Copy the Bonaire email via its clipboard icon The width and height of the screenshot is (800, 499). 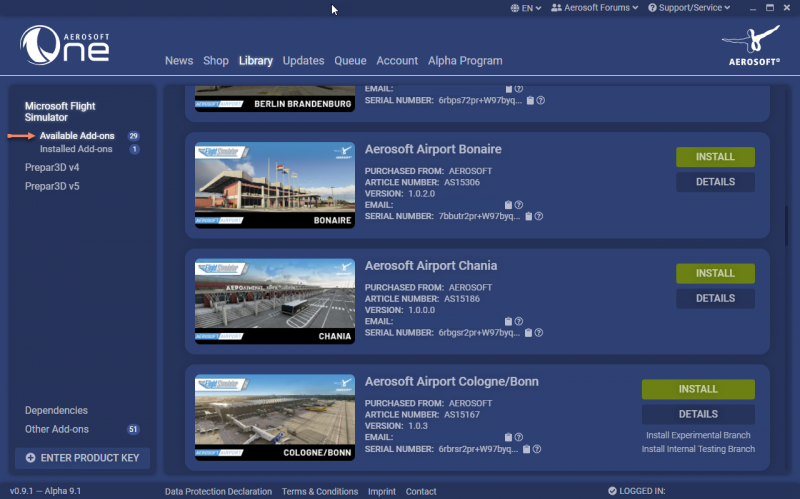[x=508, y=205]
